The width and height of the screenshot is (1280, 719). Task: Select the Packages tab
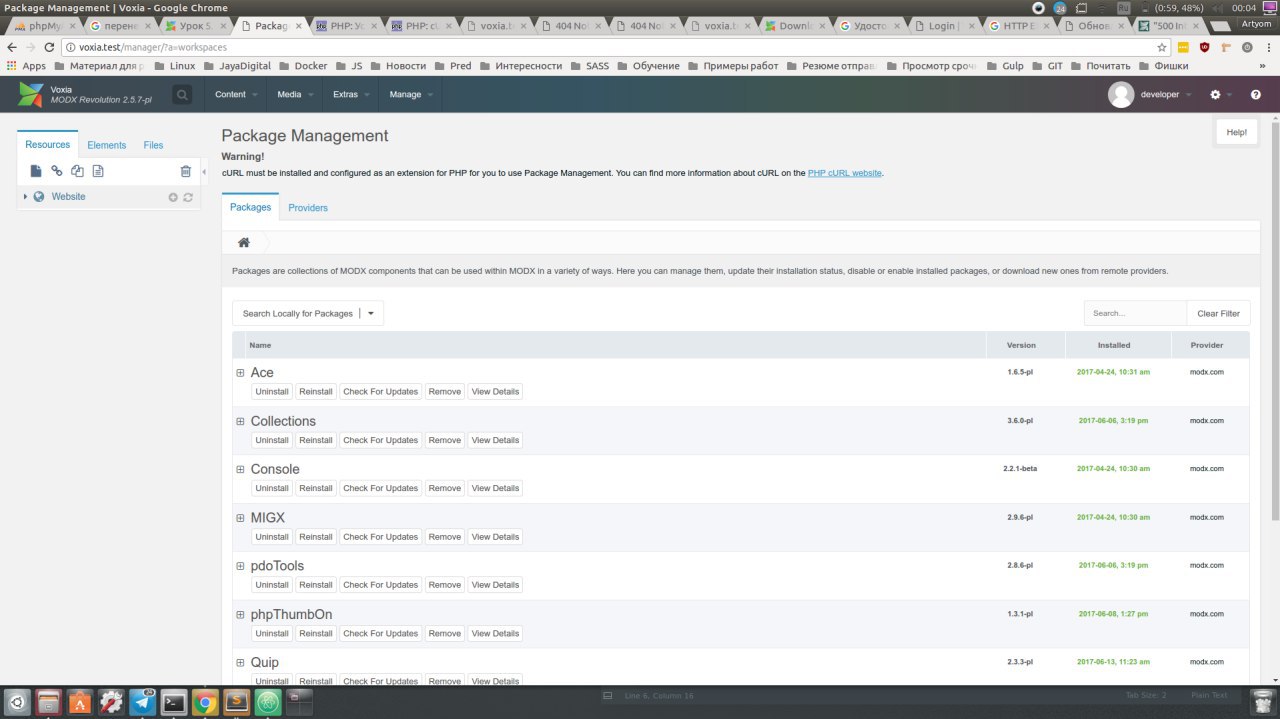point(250,207)
